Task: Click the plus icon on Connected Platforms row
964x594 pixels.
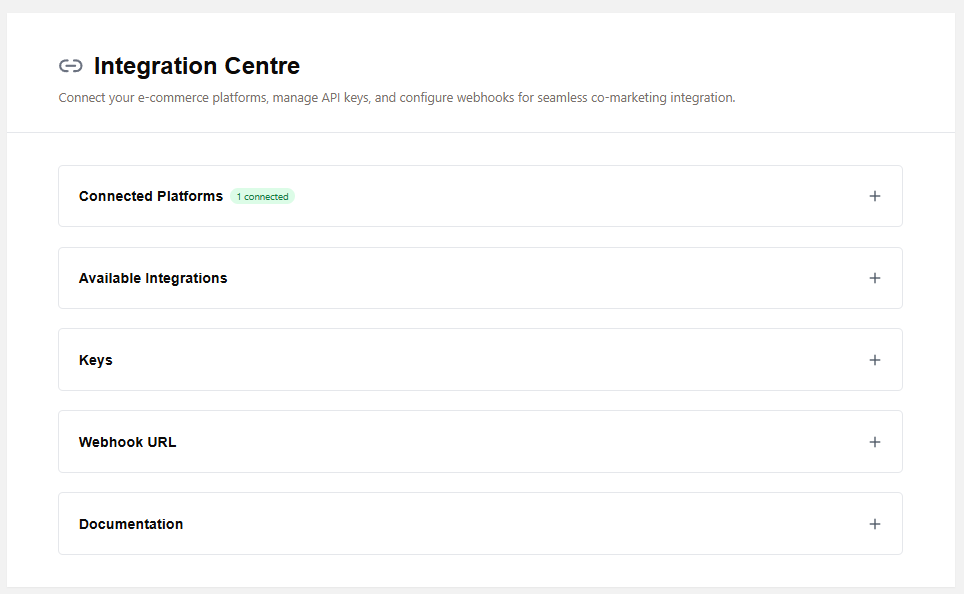Action: [x=875, y=196]
